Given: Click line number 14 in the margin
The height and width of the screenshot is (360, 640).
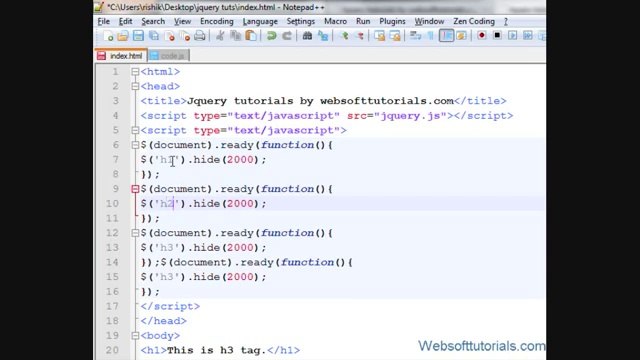Looking at the screenshot, I should [112, 262].
